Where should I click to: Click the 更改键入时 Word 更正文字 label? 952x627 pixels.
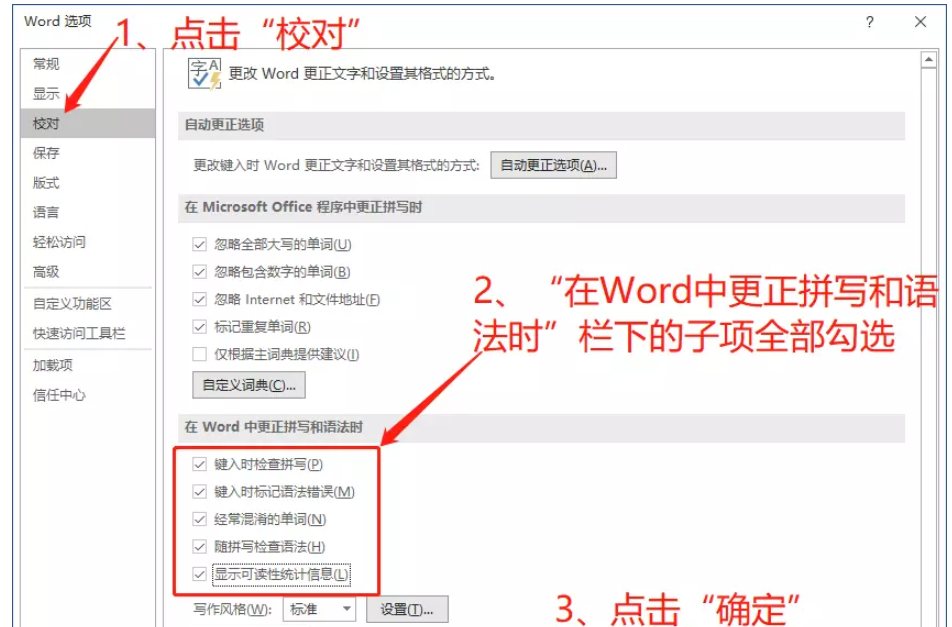pyautogui.click(x=336, y=166)
